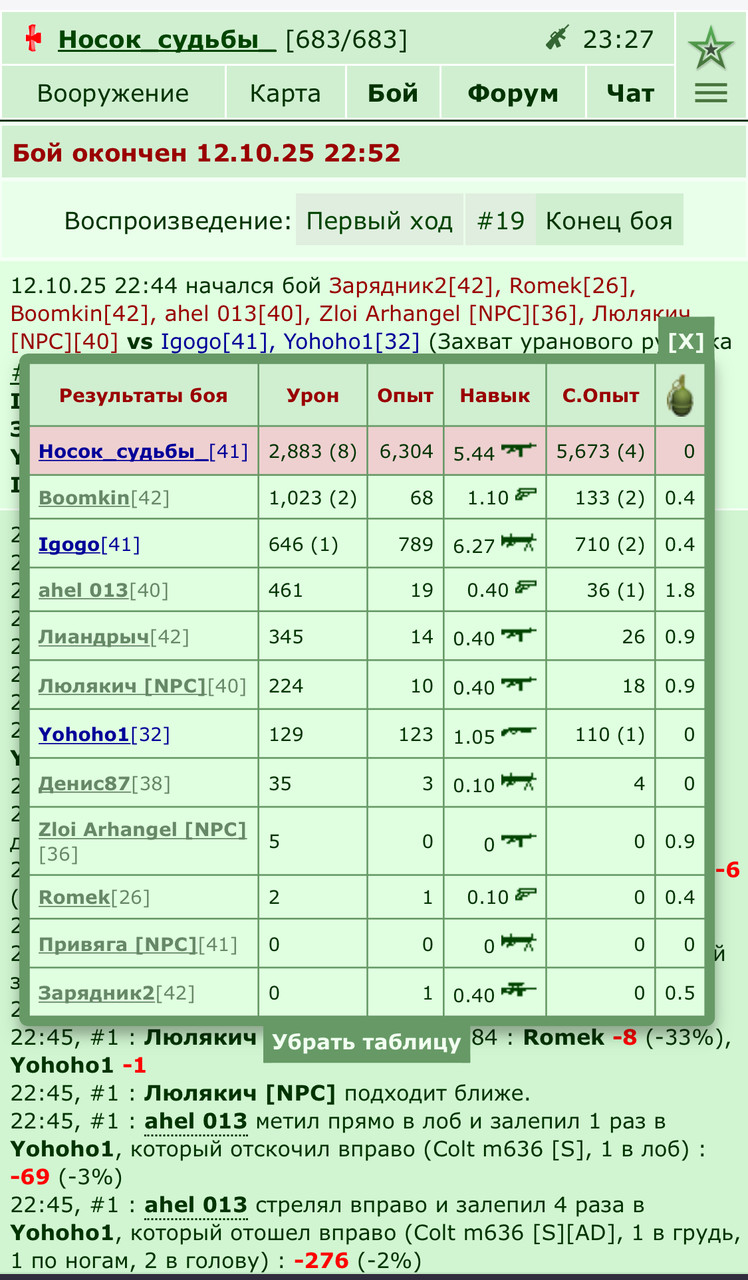This screenshot has width=748, height=1280.
Task: Click the ahel 013 link in the 'метил прямо в лоб' log line
Action: tap(196, 1122)
